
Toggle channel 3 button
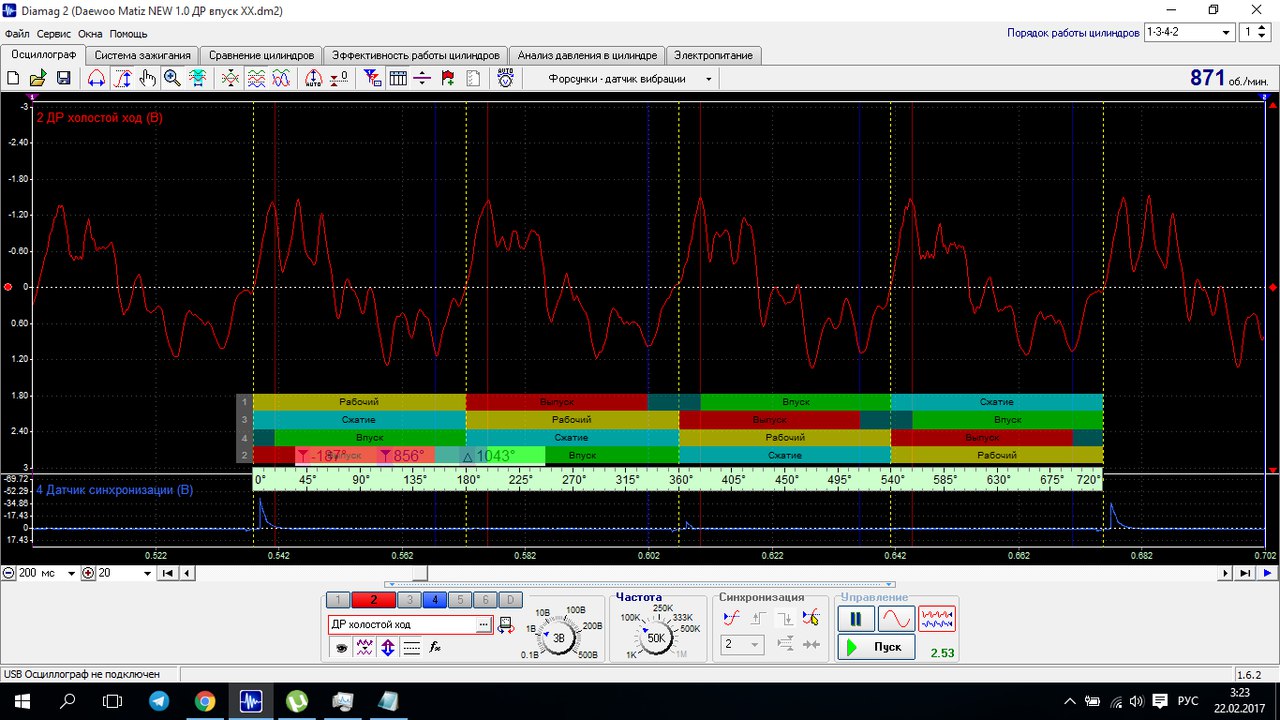point(408,600)
